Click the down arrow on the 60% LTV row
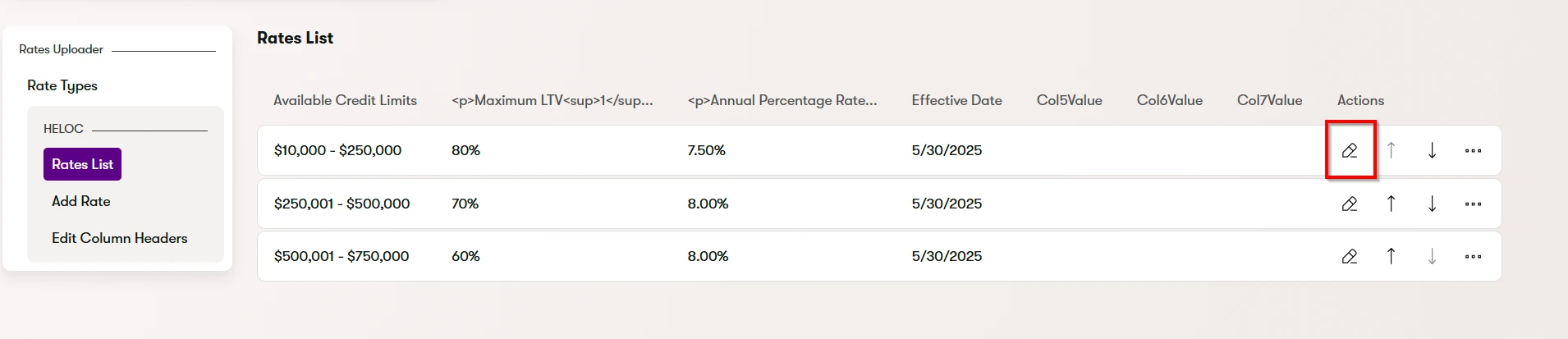This screenshot has height=339, width=1568. [1432, 256]
